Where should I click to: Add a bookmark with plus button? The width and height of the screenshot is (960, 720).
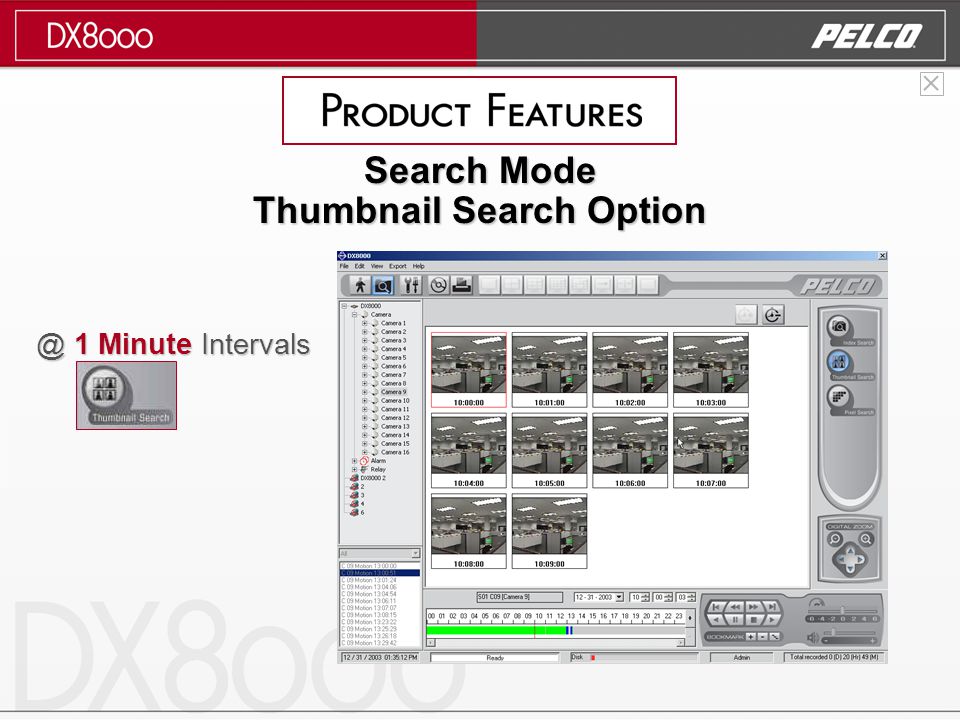pyautogui.click(x=751, y=637)
